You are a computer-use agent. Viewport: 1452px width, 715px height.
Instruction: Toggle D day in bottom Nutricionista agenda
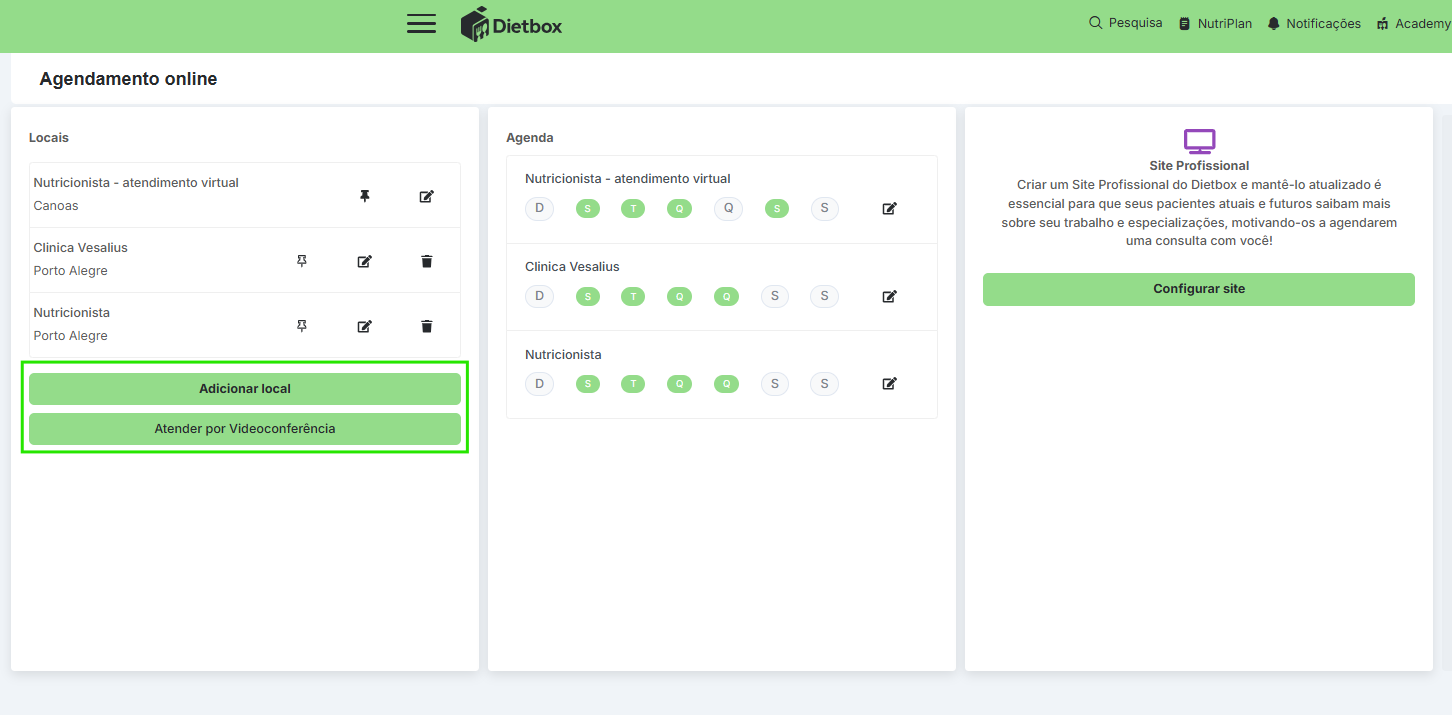[x=539, y=383]
